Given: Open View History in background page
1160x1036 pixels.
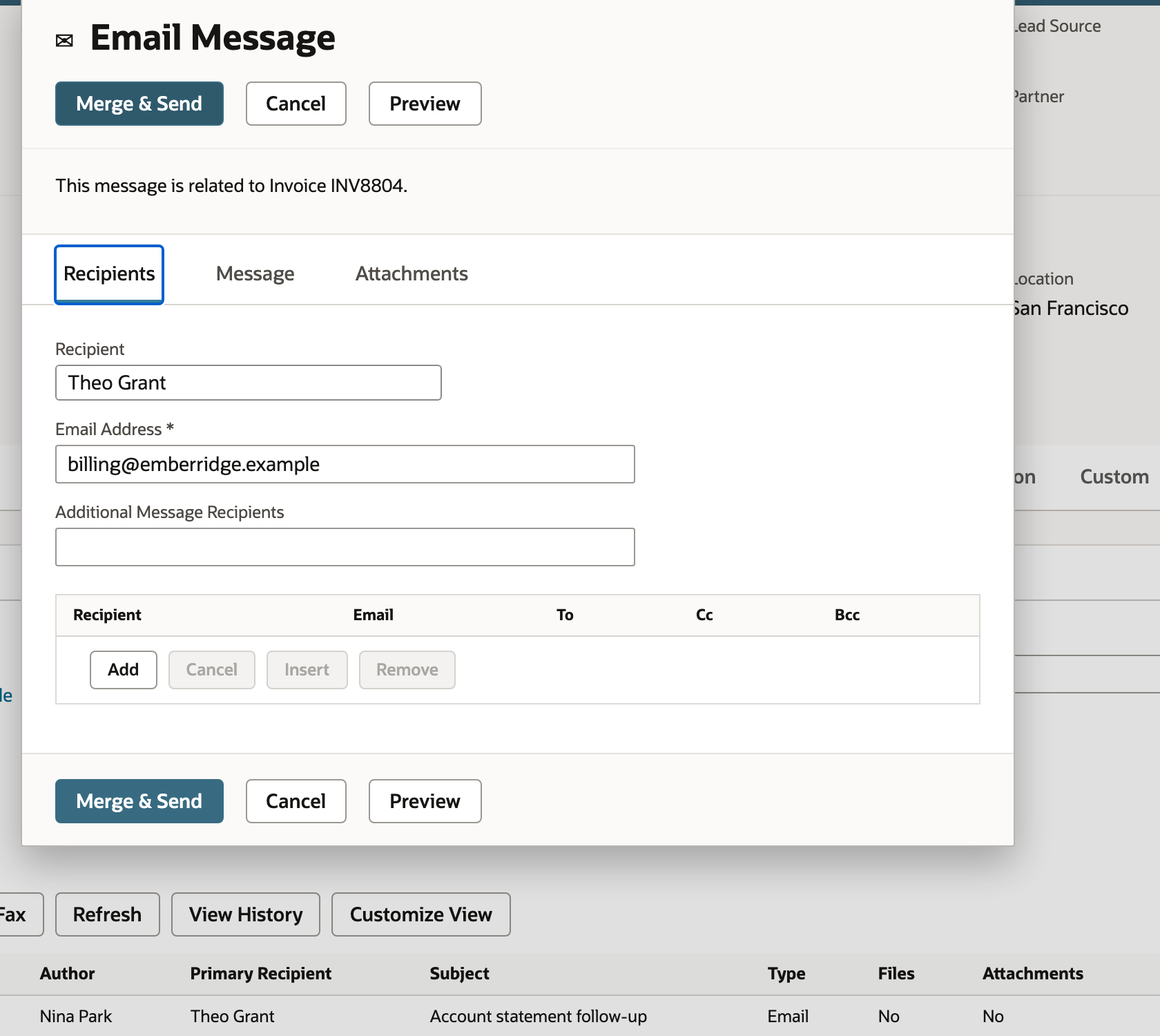Looking at the screenshot, I should click(x=246, y=914).
